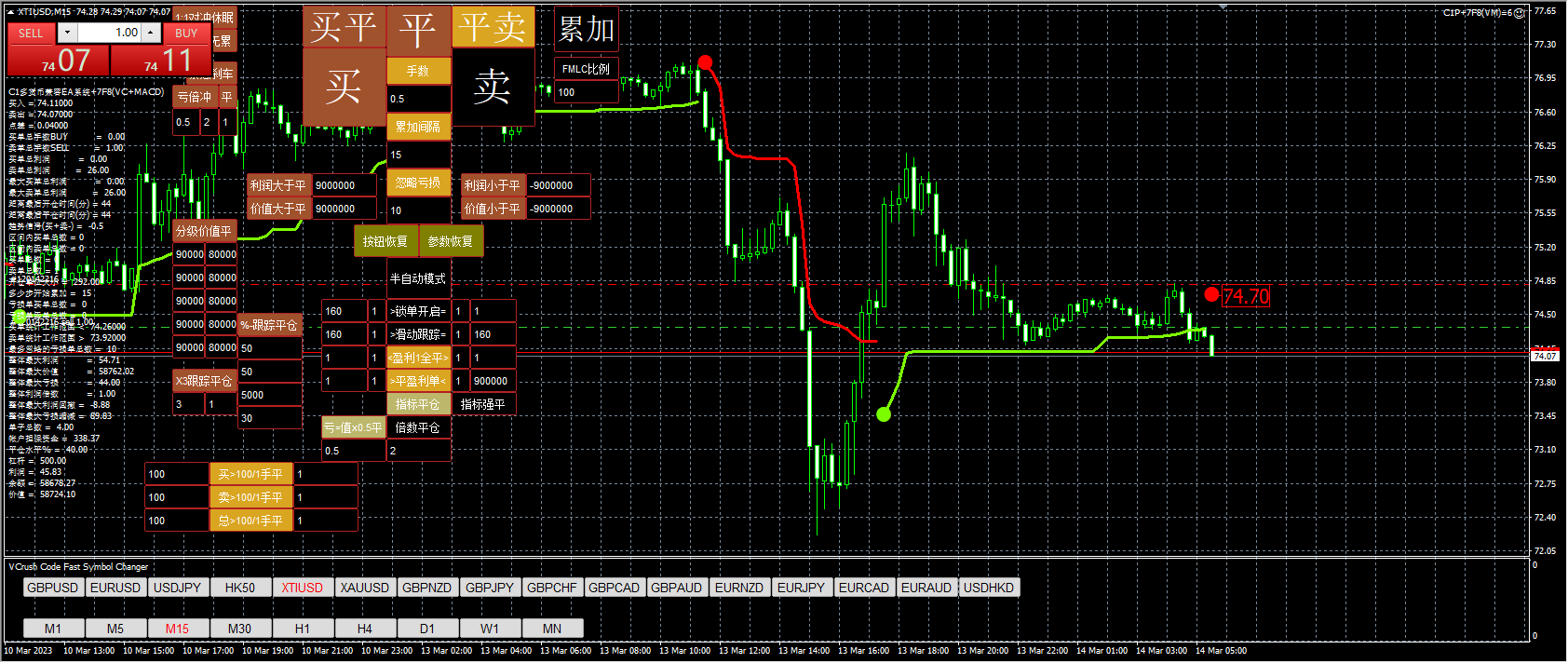Viewport: 1568px width, 663px height.
Task: Click the 买平 close-buys button
Action: click(x=344, y=27)
